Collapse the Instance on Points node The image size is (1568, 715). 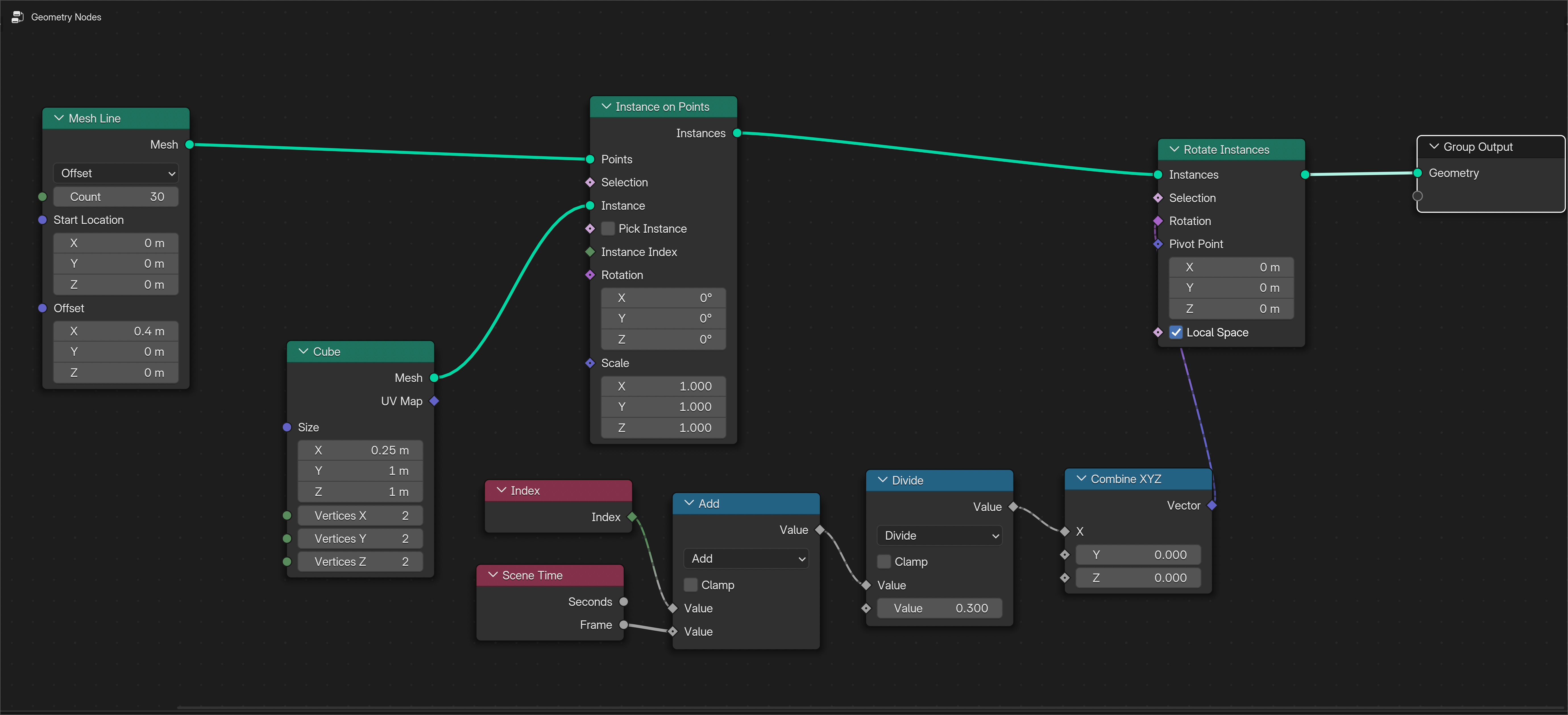tap(606, 107)
